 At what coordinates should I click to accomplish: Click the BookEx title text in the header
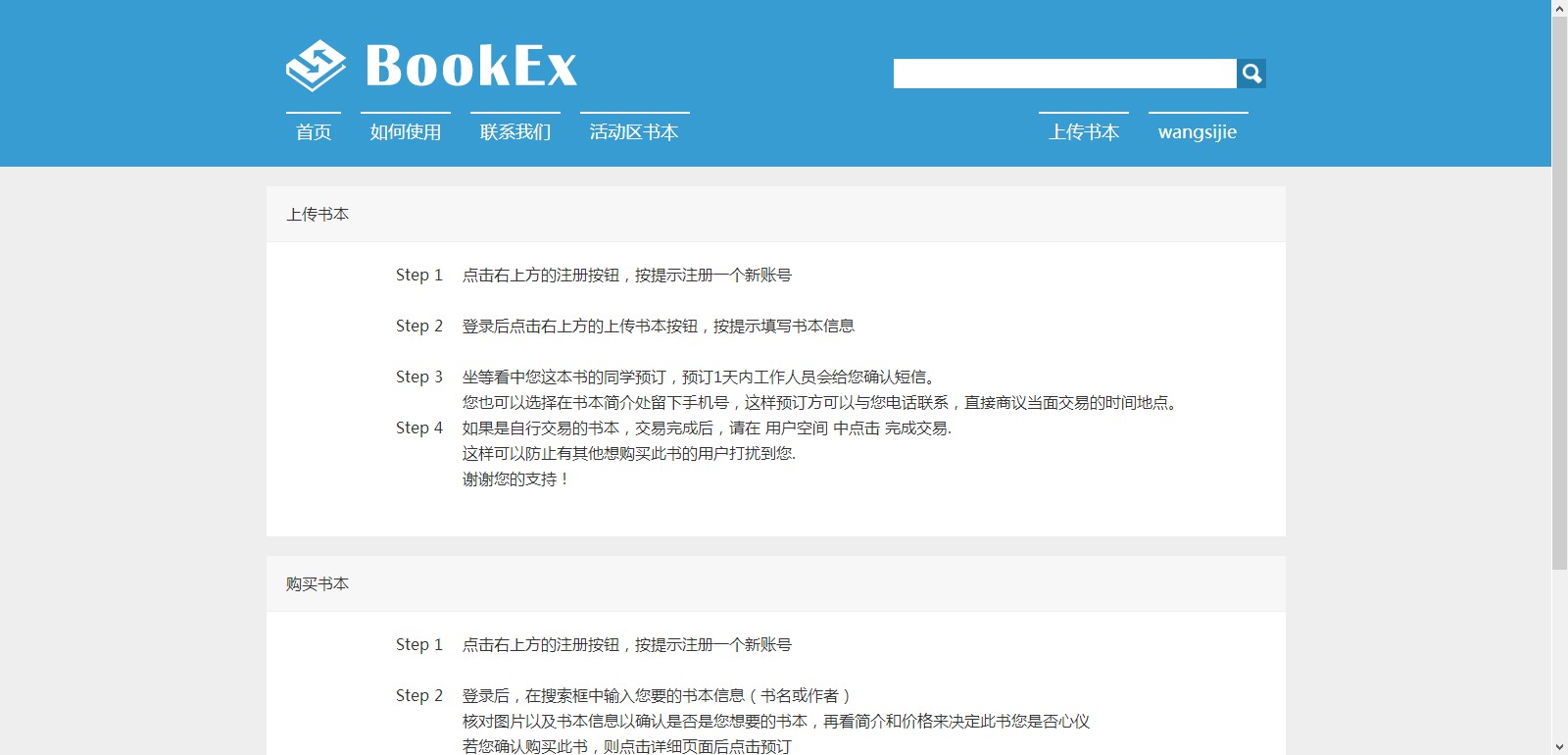pyautogui.click(x=471, y=67)
